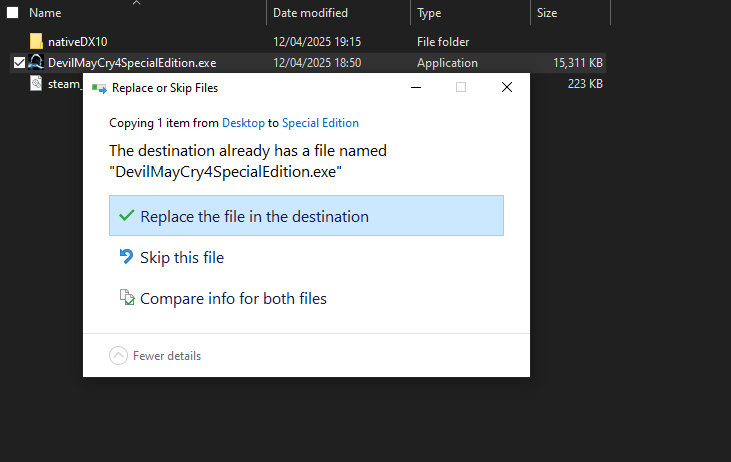Image resolution: width=731 pixels, height=462 pixels.
Task: Select Skip this file option
Action: 181,257
